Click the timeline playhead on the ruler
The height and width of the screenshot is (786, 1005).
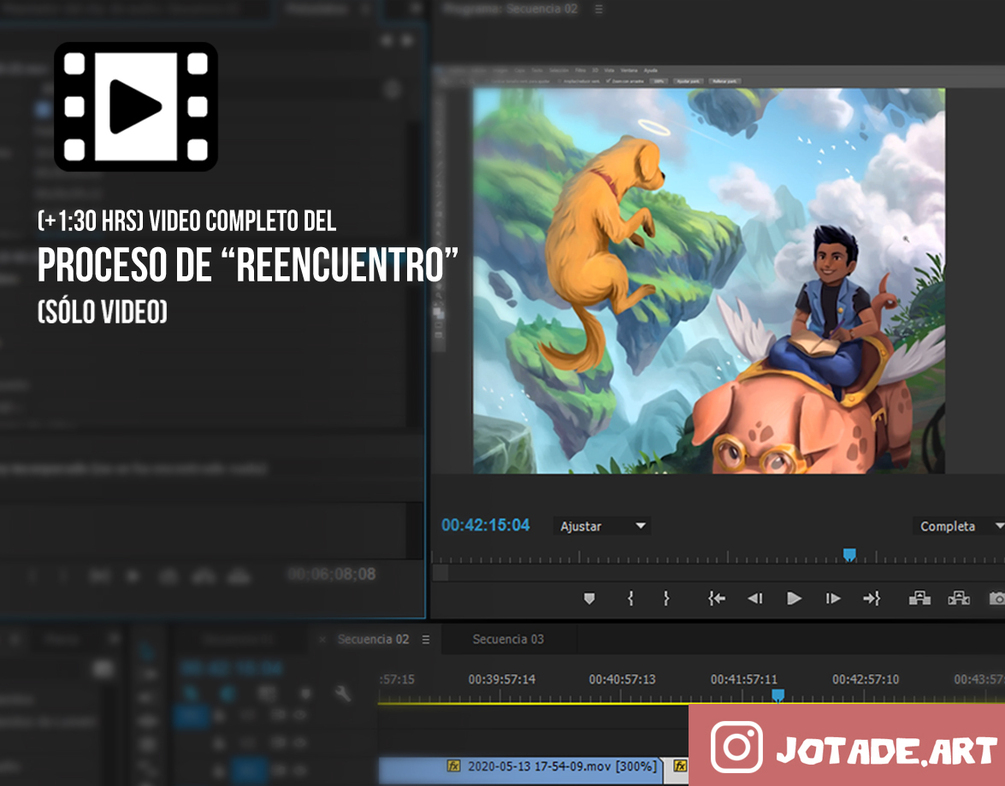[777, 695]
